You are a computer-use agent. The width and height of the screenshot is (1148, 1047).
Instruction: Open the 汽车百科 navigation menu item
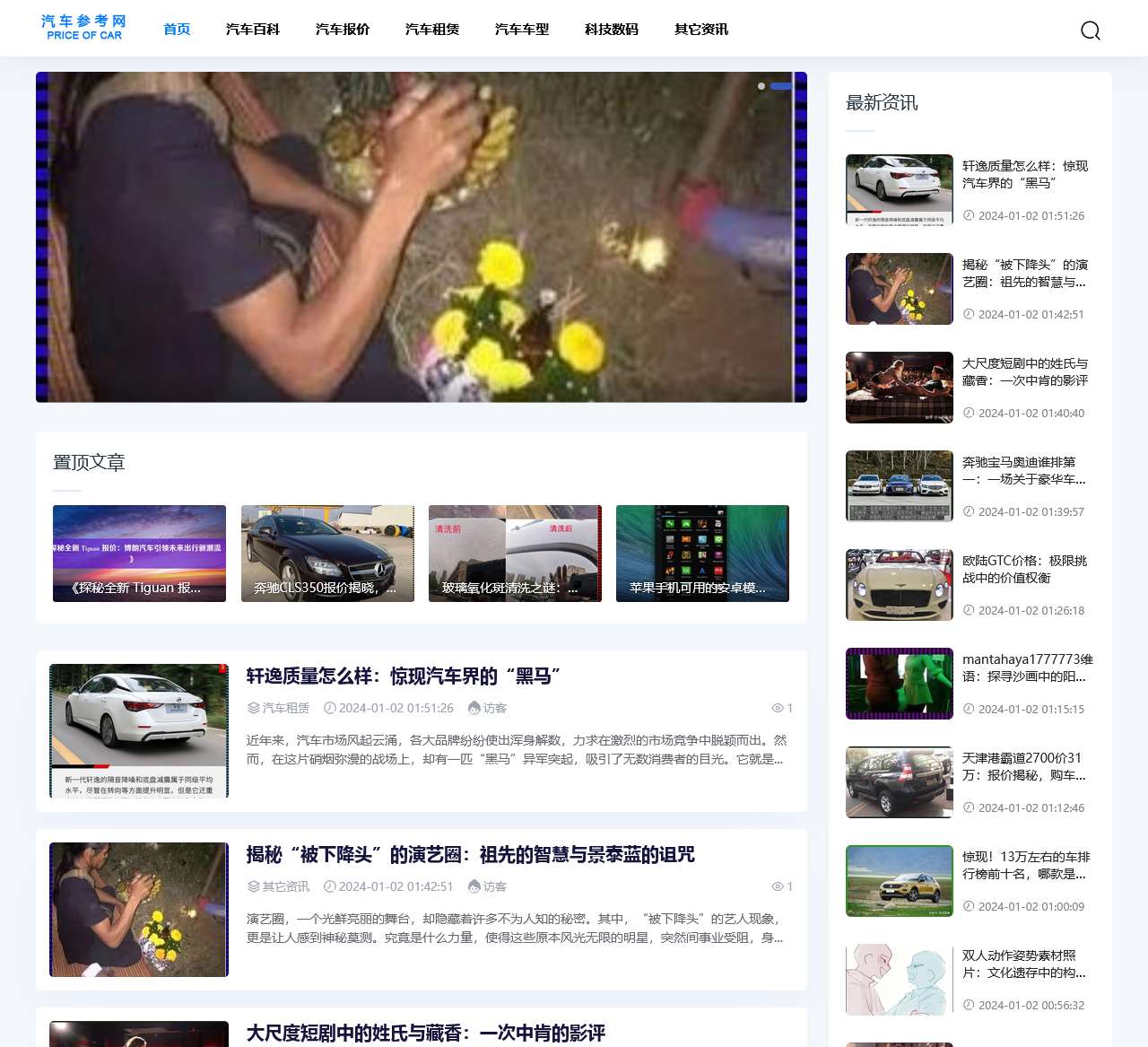pos(253,29)
